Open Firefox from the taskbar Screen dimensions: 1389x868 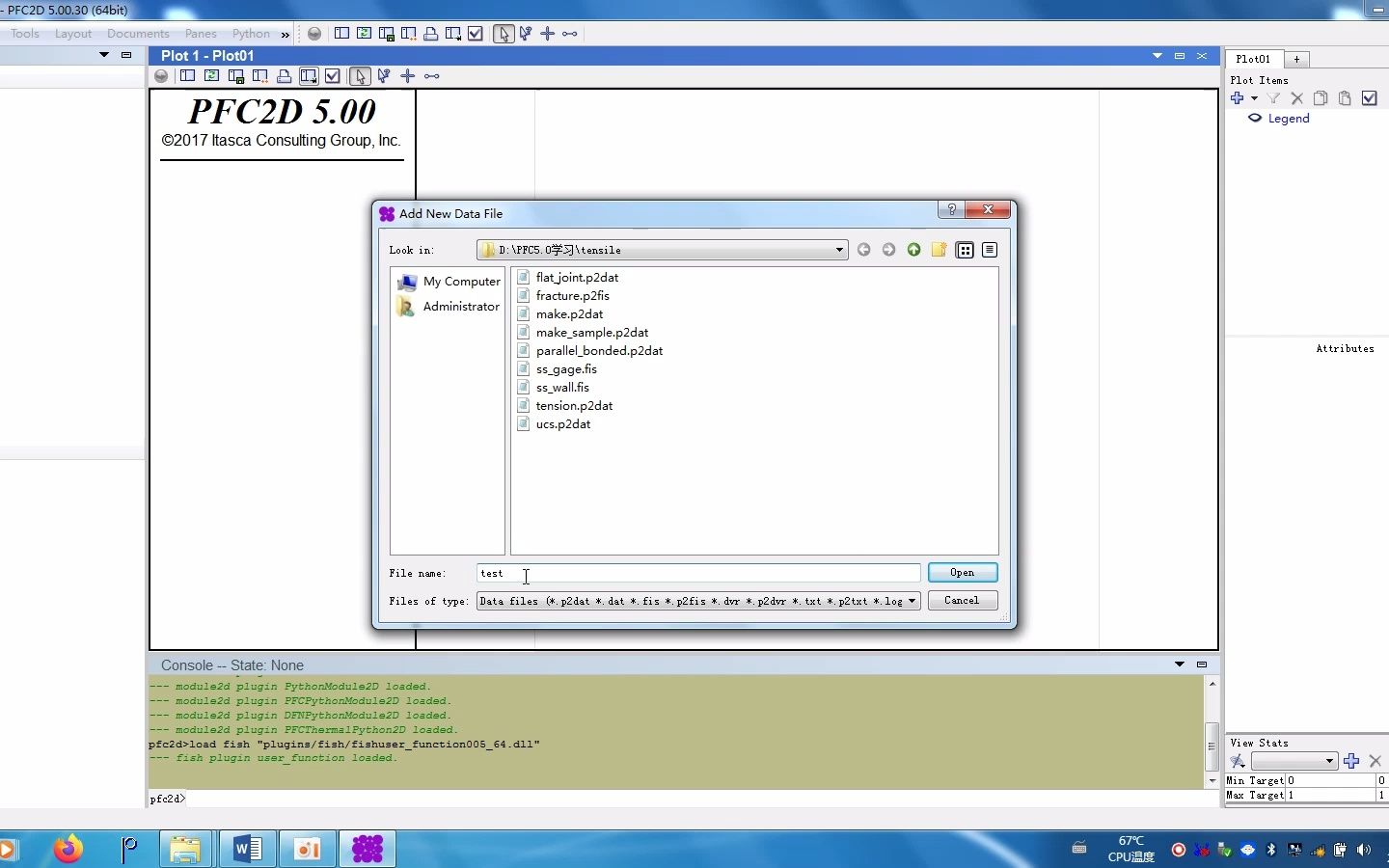coord(68,849)
